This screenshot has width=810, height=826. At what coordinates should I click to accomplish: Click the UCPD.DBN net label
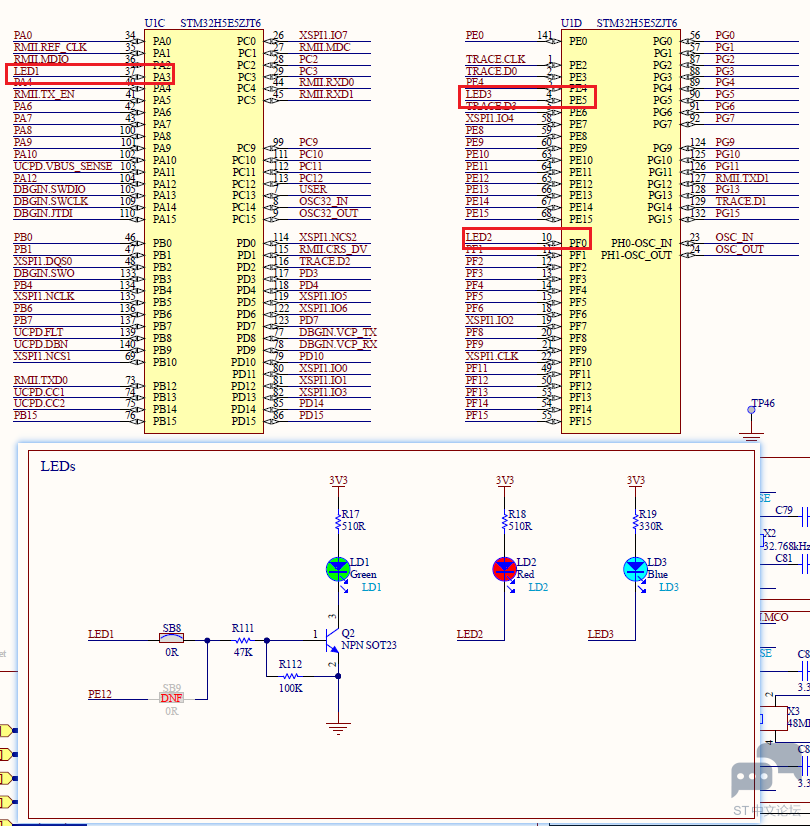41,345
